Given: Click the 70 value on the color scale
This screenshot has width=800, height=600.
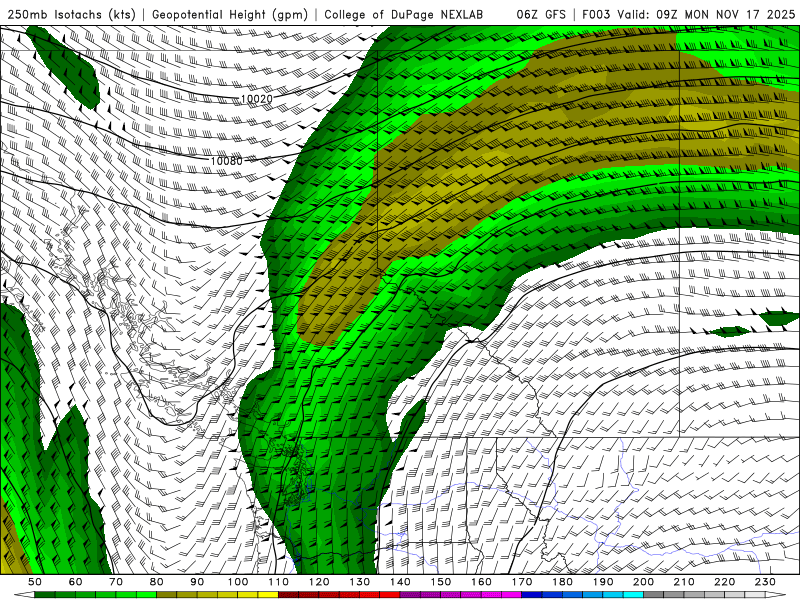Looking at the screenshot, I should tap(116, 582).
